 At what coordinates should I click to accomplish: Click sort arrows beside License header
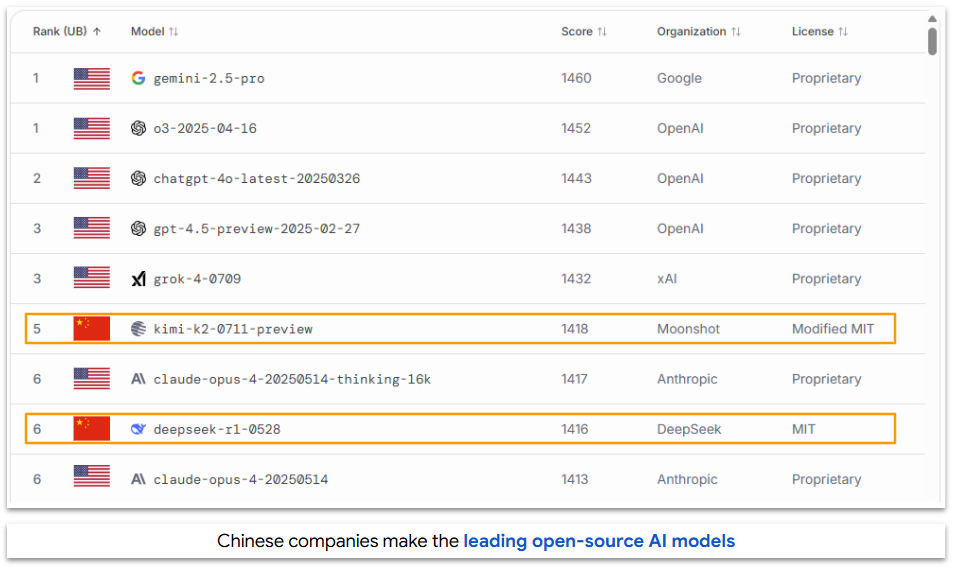(x=843, y=32)
